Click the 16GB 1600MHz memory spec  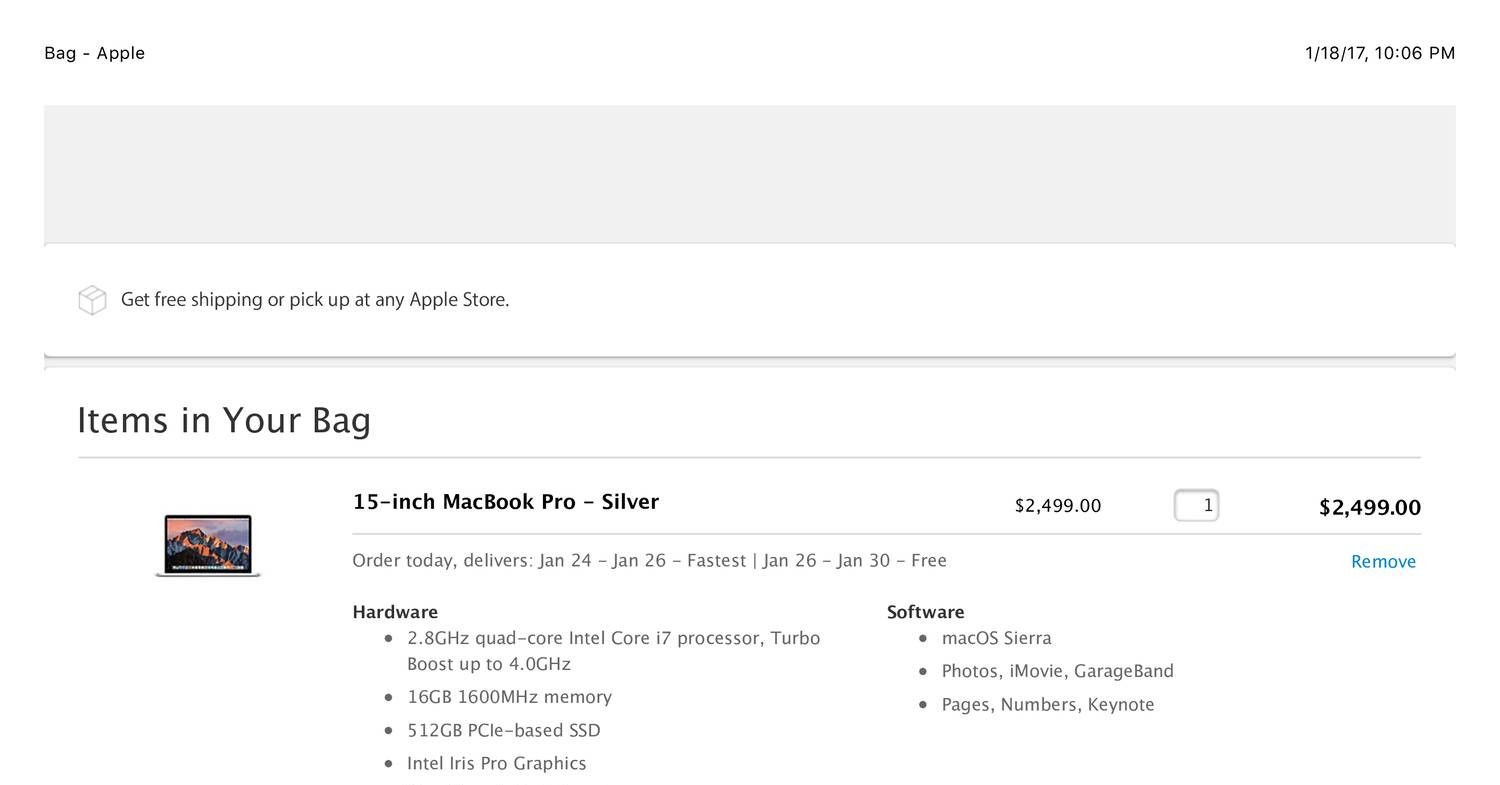pos(508,697)
